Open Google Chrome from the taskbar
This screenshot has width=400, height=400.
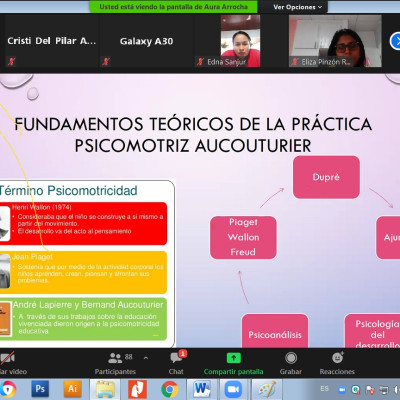tap(170, 389)
